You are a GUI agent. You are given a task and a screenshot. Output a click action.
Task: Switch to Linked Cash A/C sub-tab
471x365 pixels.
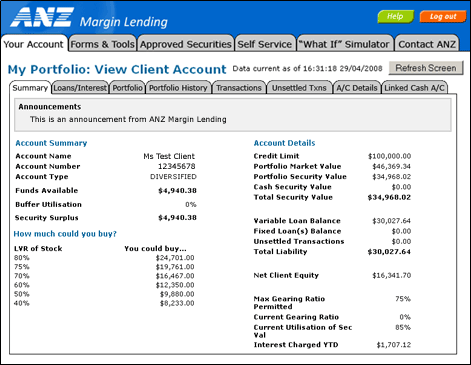tap(414, 88)
